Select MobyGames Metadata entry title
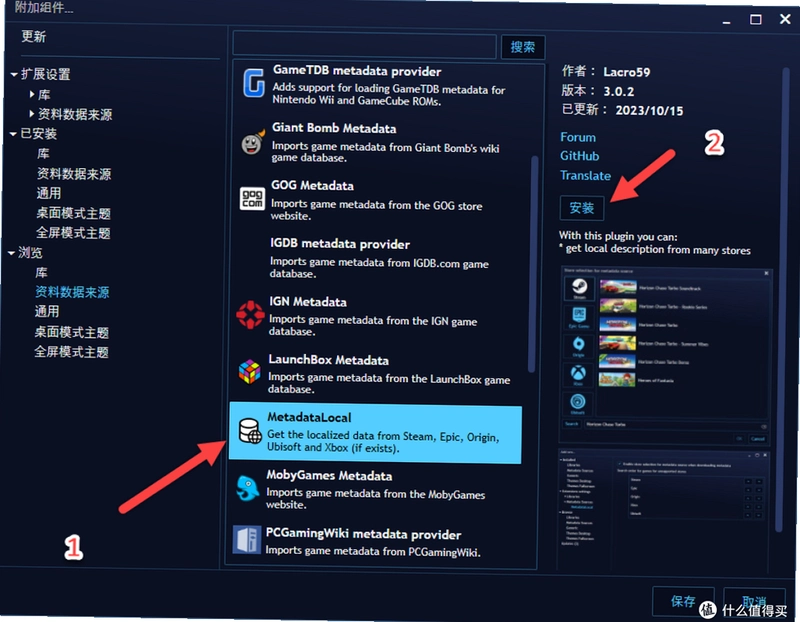Viewport: 800px width, 622px height. [x=329, y=476]
